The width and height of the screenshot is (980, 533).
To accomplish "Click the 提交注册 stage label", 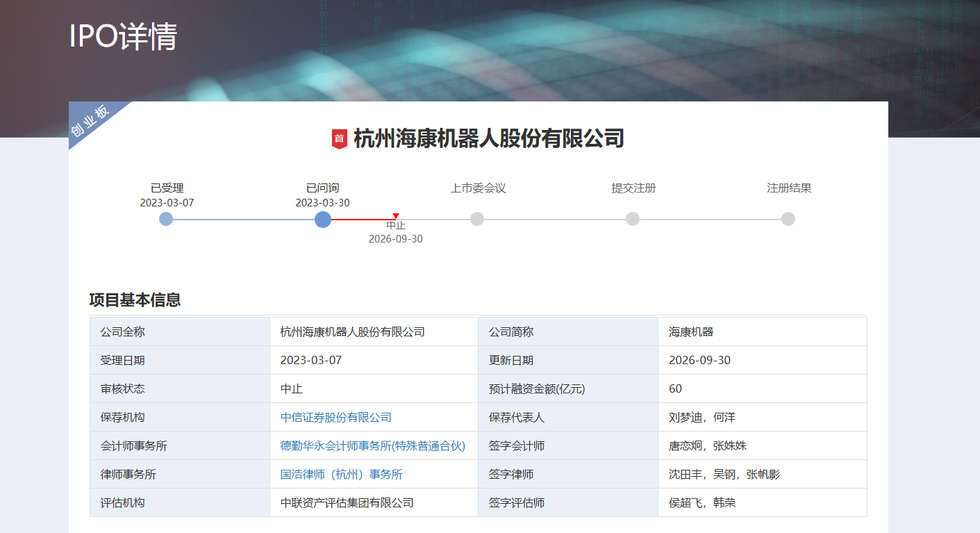I will (x=633, y=188).
